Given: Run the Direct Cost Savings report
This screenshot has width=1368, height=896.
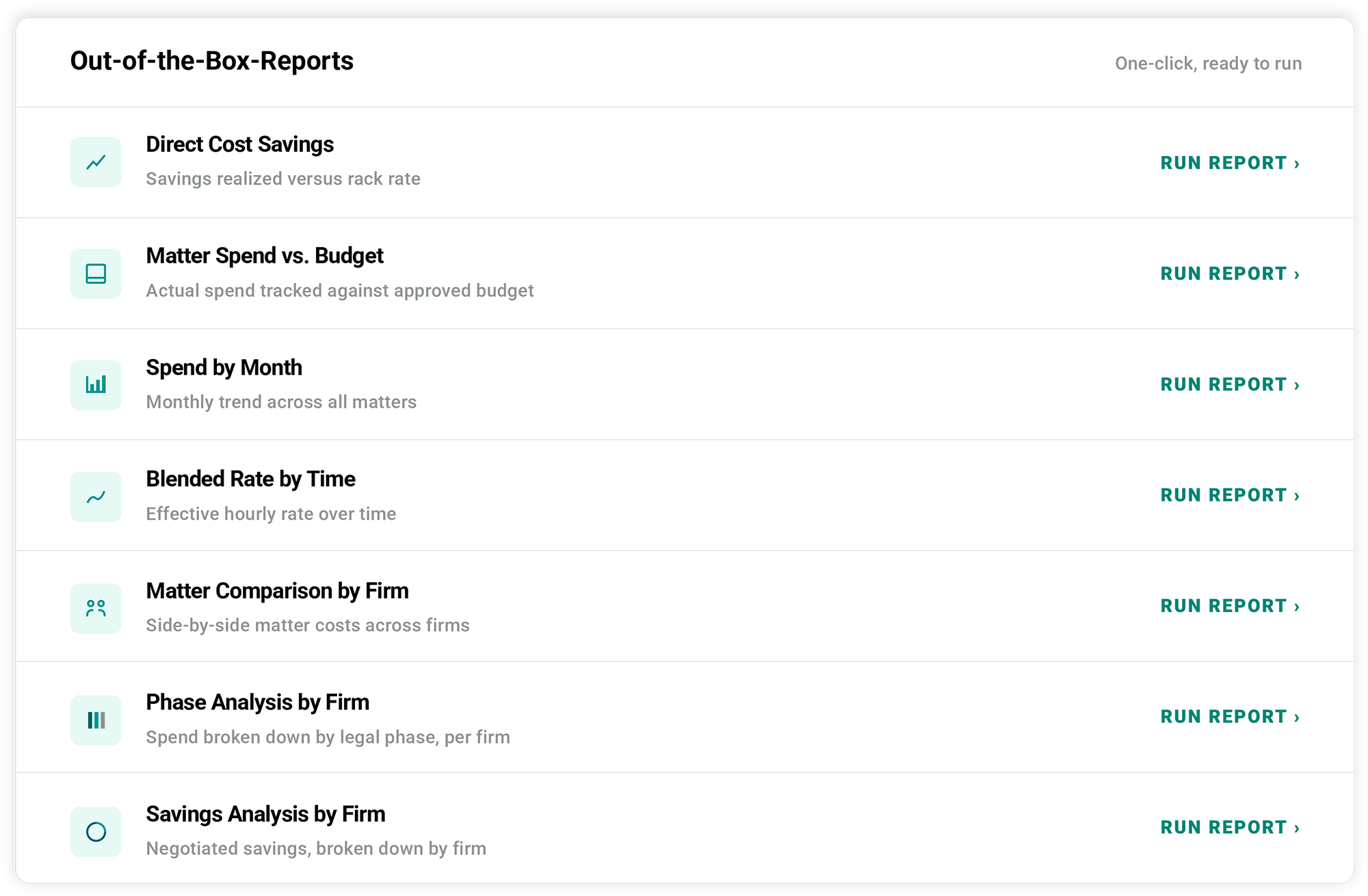Looking at the screenshot, I should 1230,163.
